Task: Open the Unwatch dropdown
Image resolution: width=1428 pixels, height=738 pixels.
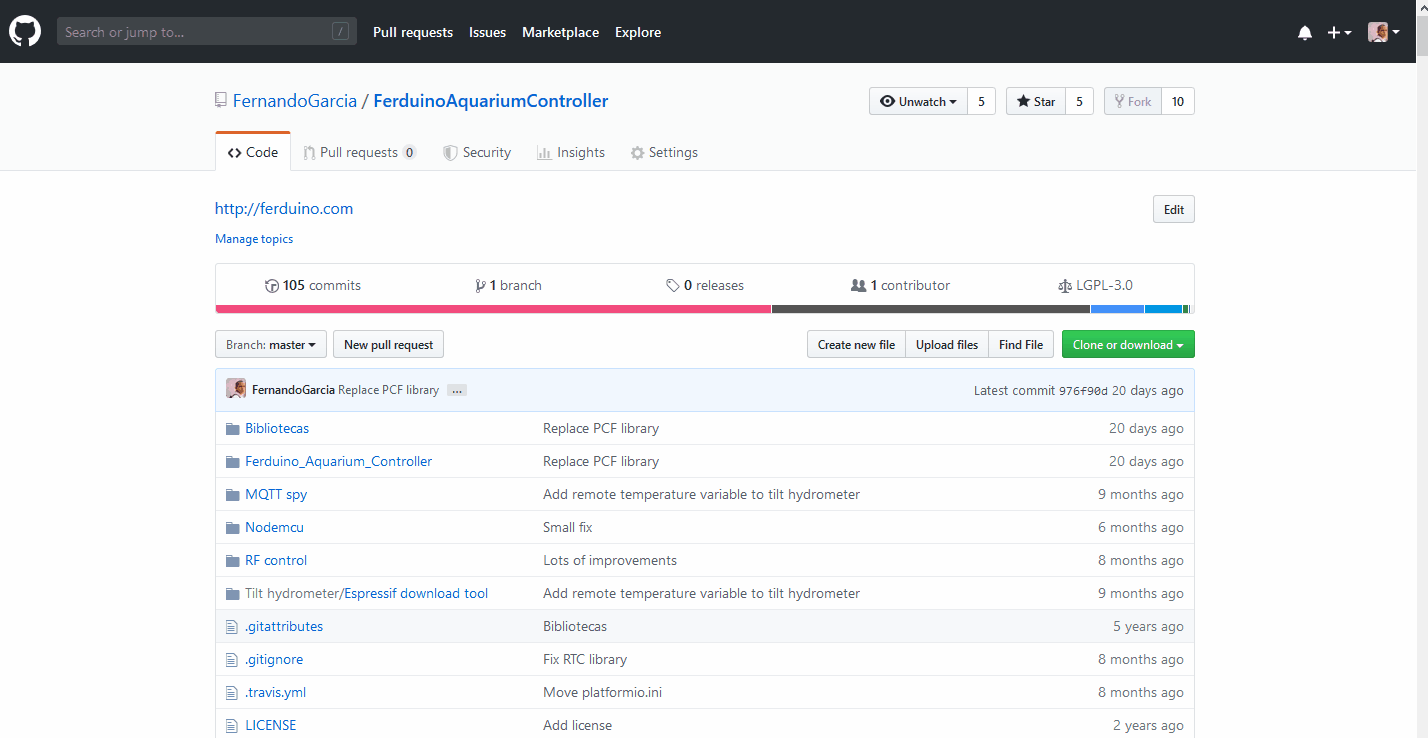Action: pyautogui.click(x=918, y=101)
